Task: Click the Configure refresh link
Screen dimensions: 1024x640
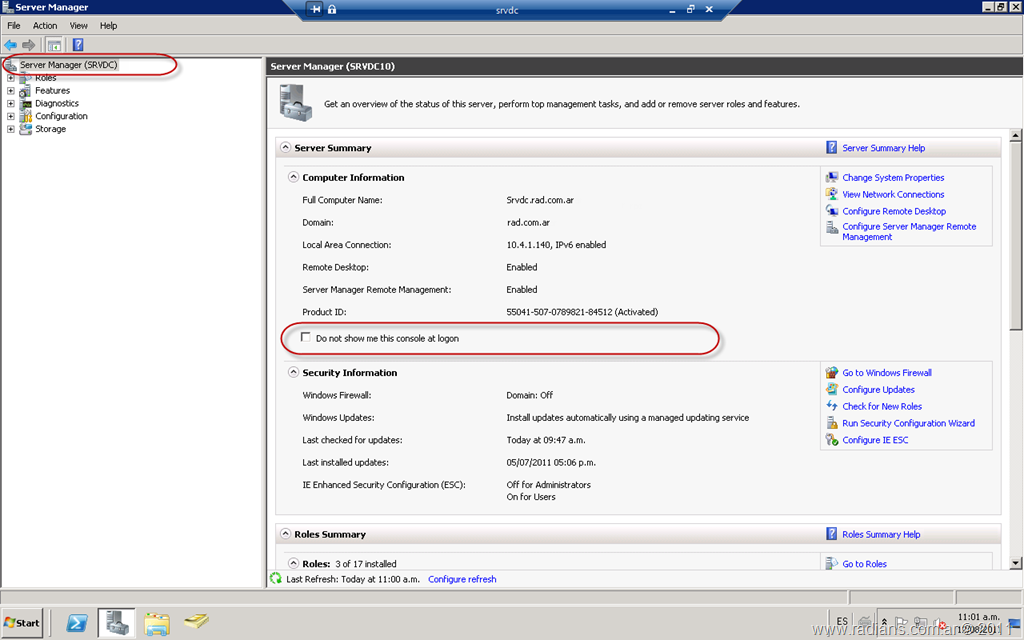Action: 462,579
